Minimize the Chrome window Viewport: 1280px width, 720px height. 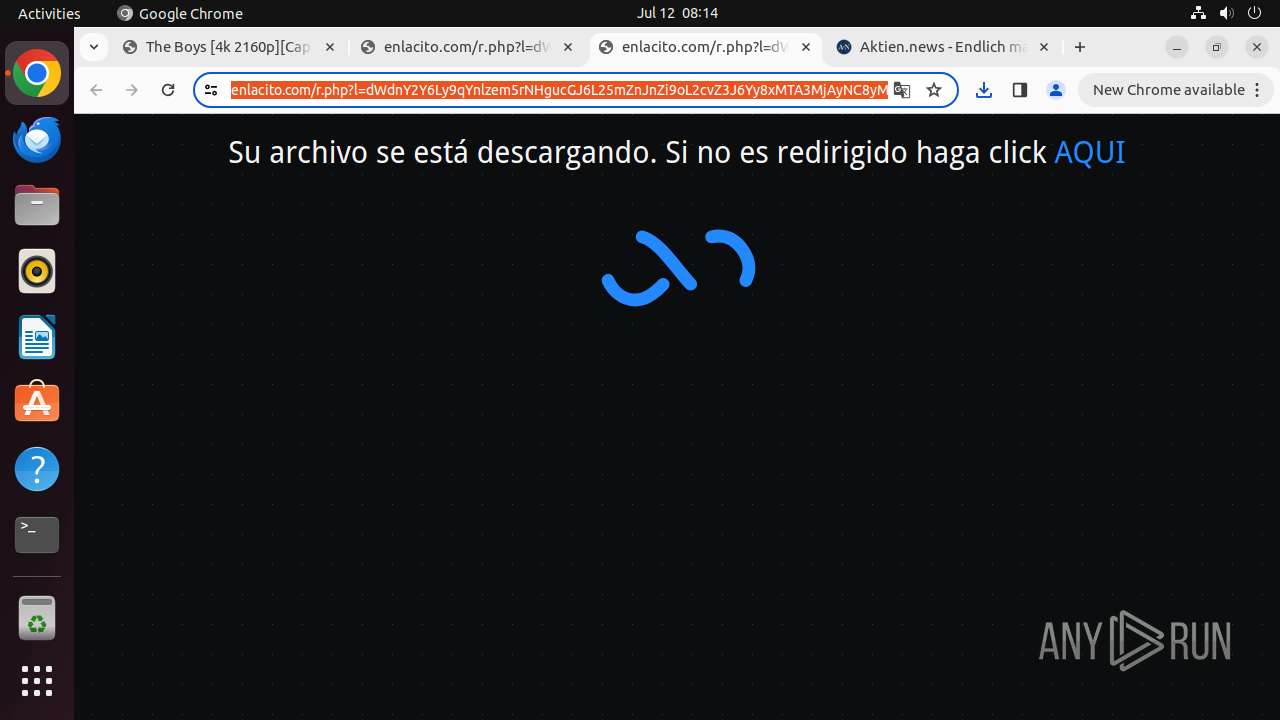click(1177, 47)
